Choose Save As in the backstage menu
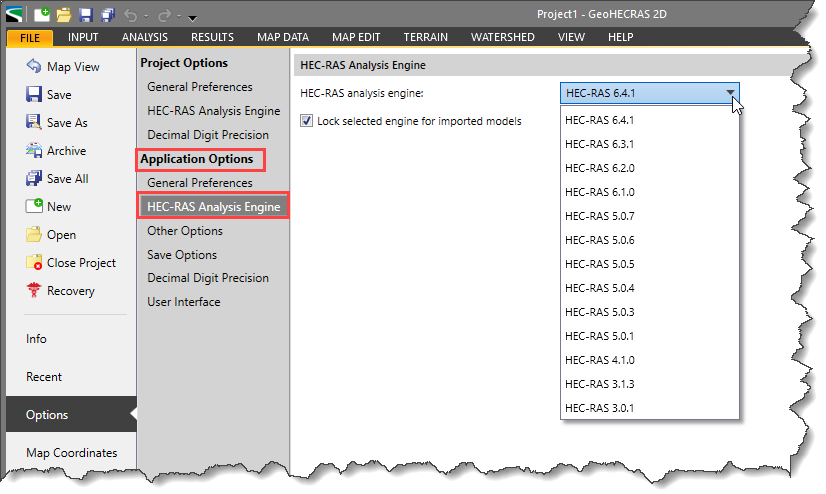The image size is (826, 494). (67, 123)
